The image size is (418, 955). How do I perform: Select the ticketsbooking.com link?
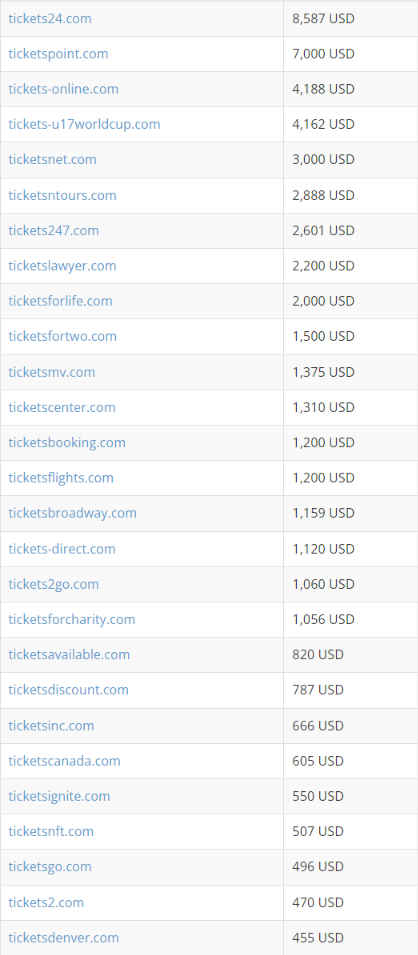(67, 442)
